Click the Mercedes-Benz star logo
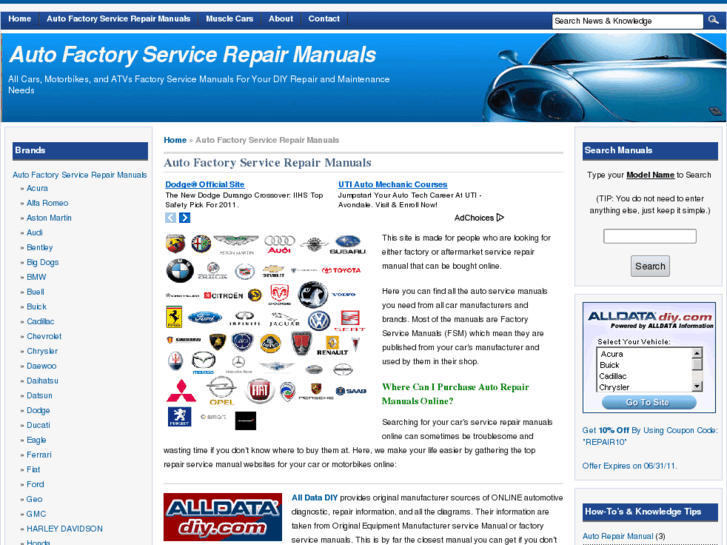The width and height of the screenshot is (727, 545). tap(238, 364)
